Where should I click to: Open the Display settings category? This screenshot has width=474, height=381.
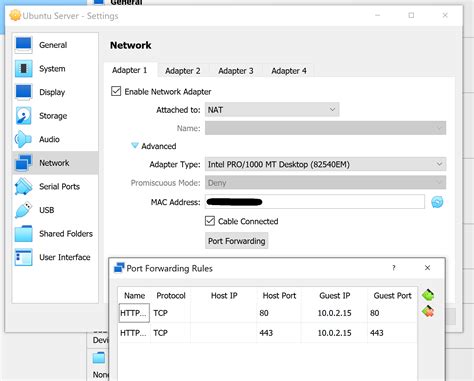point(55,92)
